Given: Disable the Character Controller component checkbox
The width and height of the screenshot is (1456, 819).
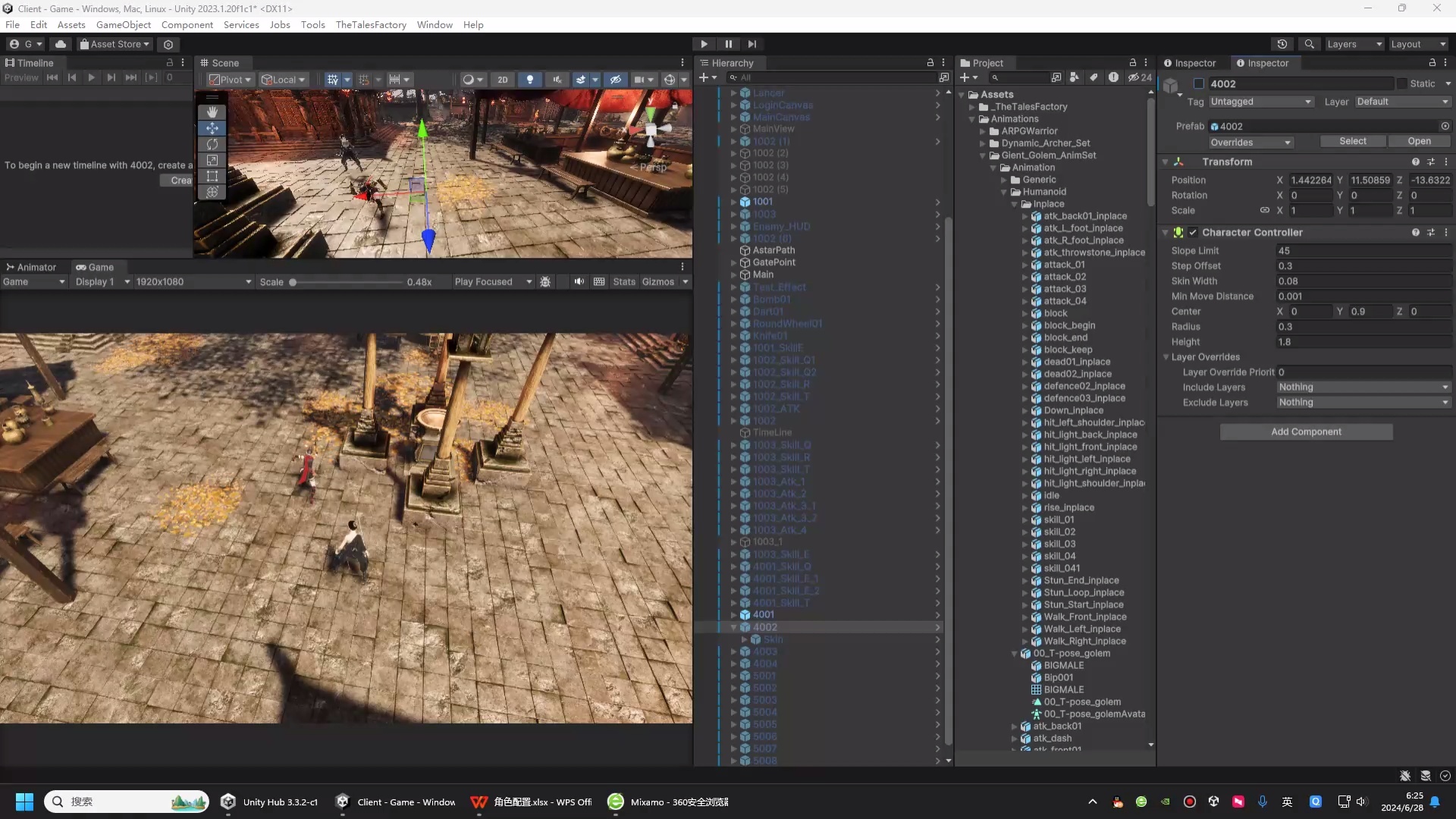Looking at the screenshot, I should click(1192, 232).
